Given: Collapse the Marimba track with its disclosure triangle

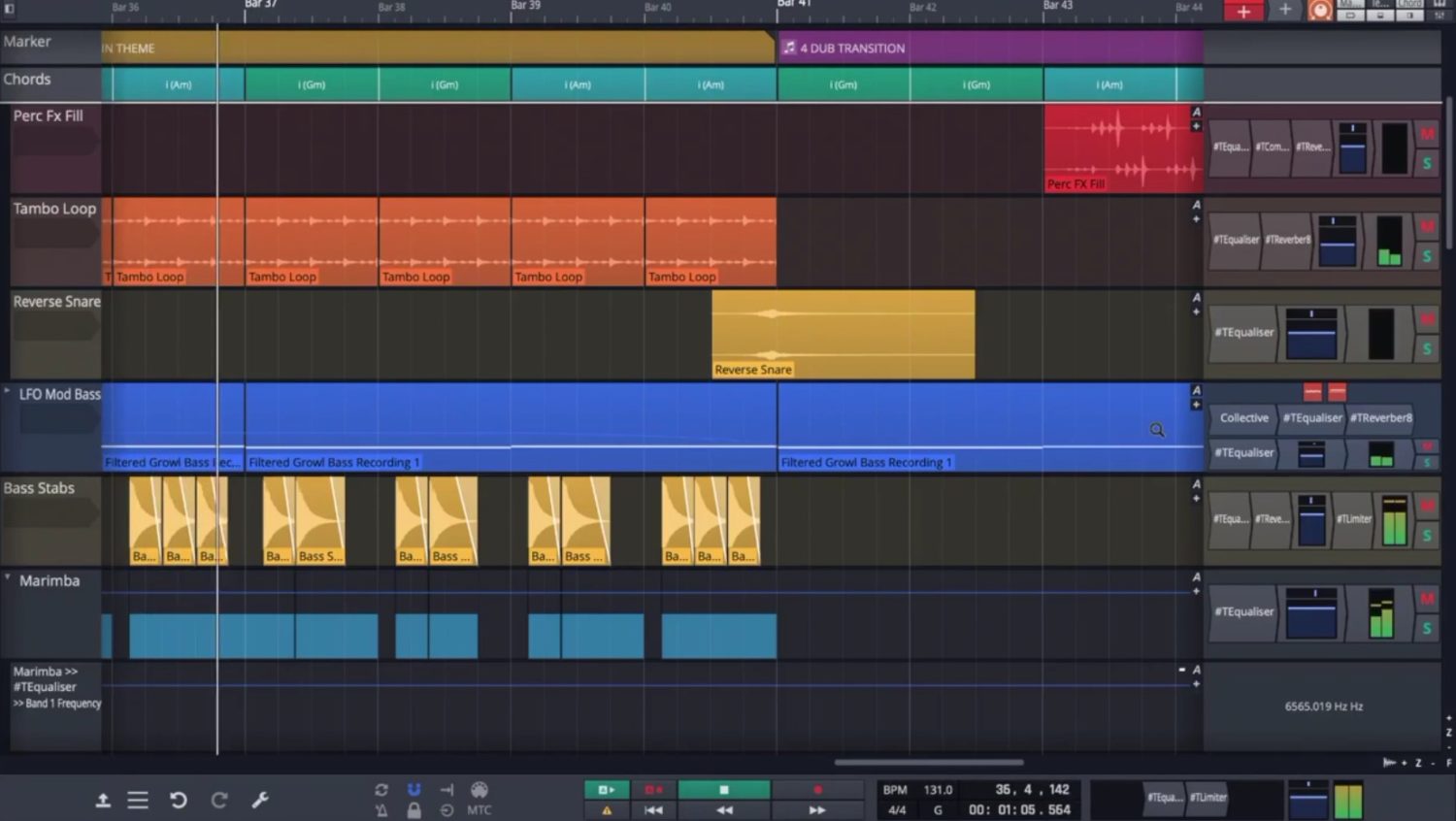Looking at the screenshot, I should [x=8, y=575].
